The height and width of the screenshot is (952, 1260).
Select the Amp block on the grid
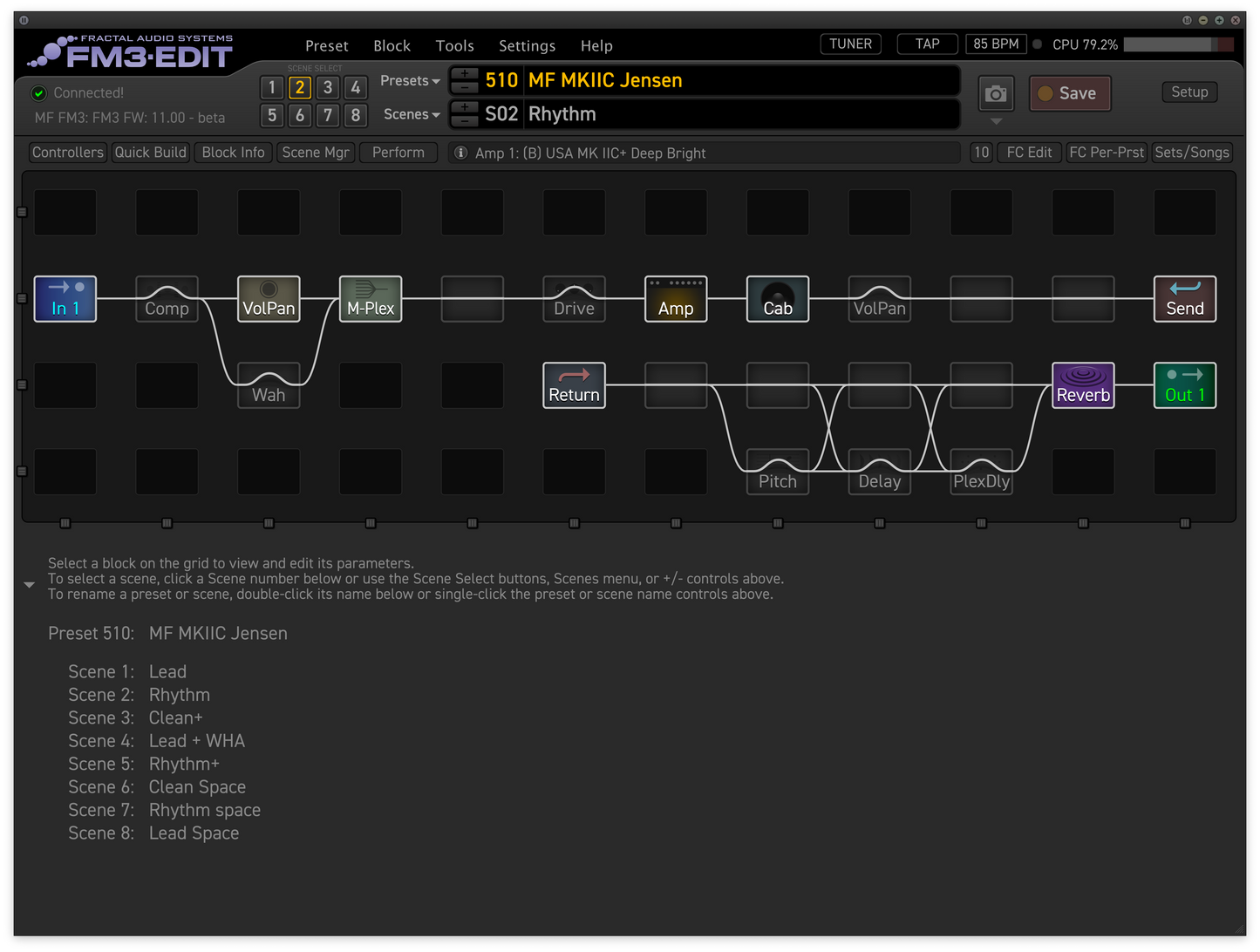pyautogui.click(x=676, y=299)
